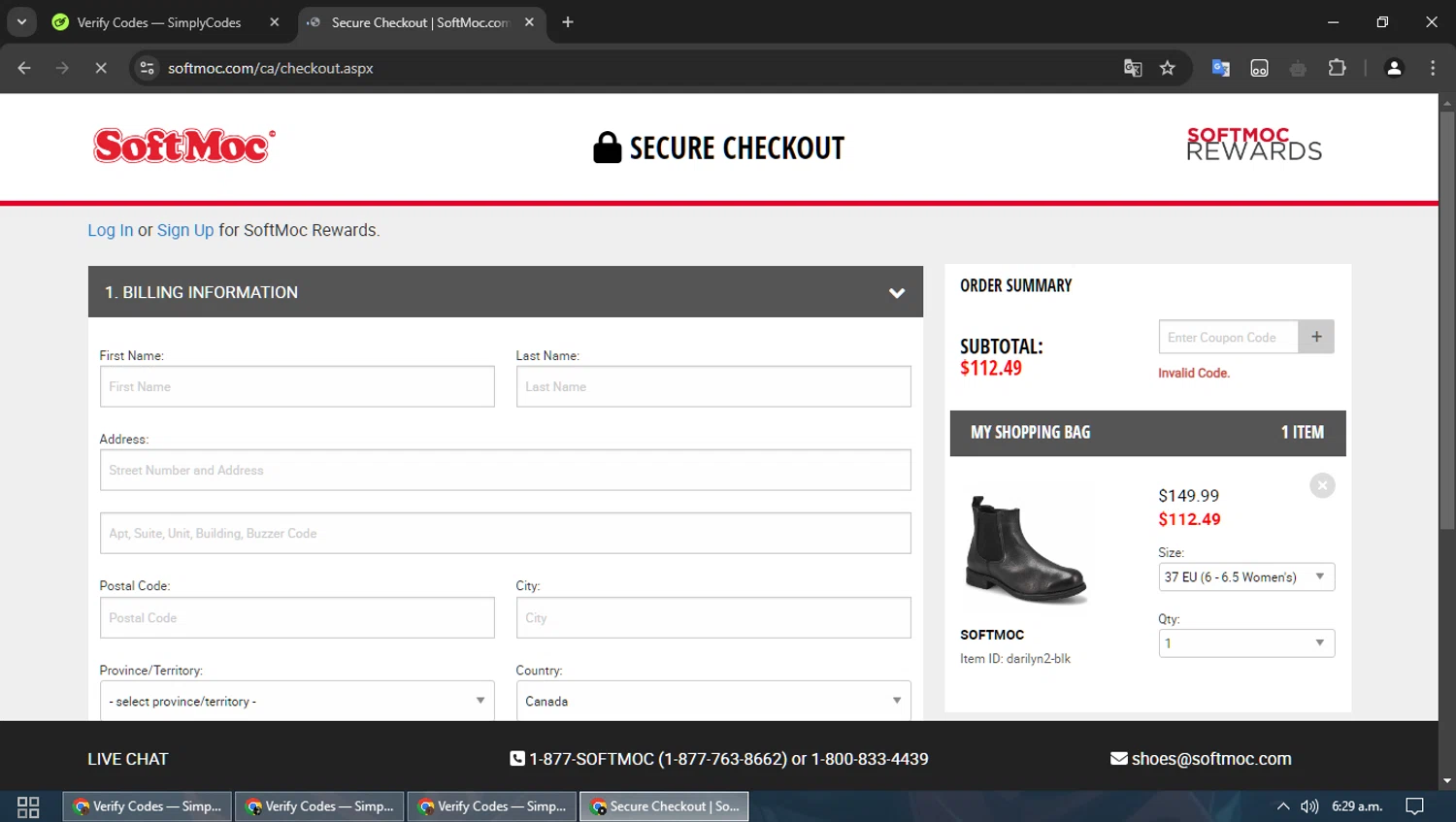Open the Chrome three-dot menu
1456x822 pixels.
click(x=1433, y=68)
